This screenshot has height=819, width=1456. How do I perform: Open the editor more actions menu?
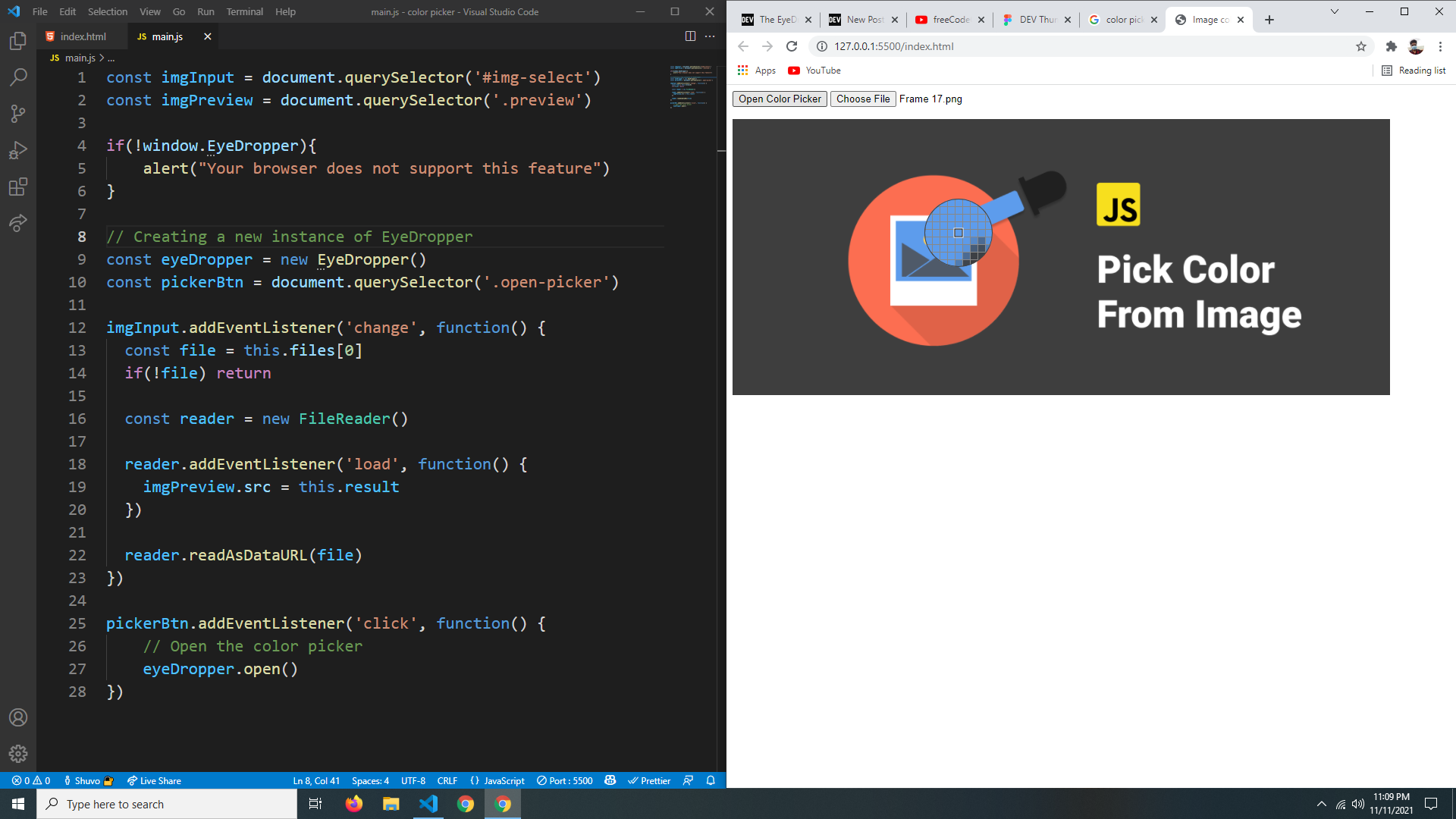tap(709, 36)
